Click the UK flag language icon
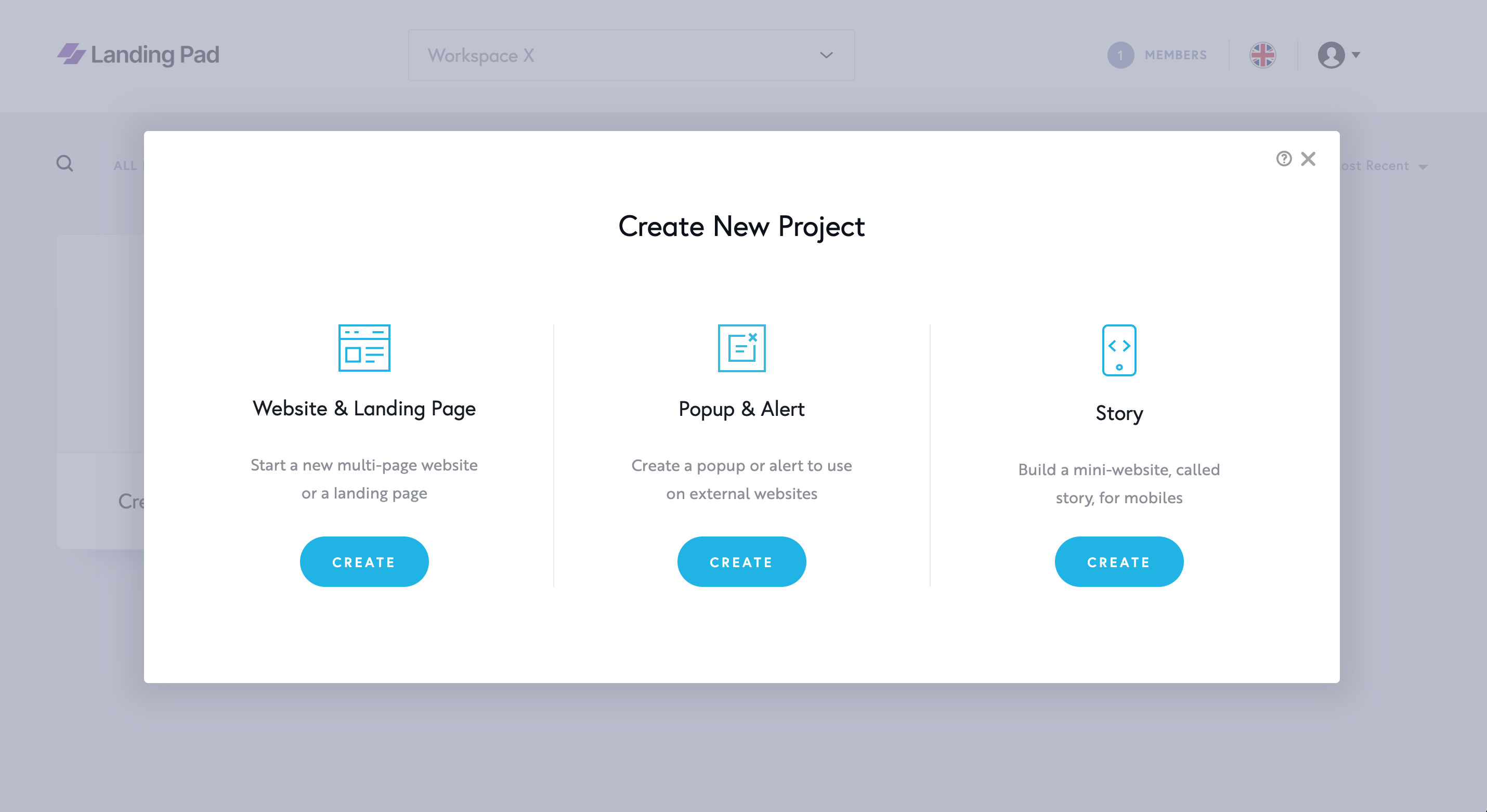The height and width of the screenshot is (812, 1487). tap(1262, 56)
